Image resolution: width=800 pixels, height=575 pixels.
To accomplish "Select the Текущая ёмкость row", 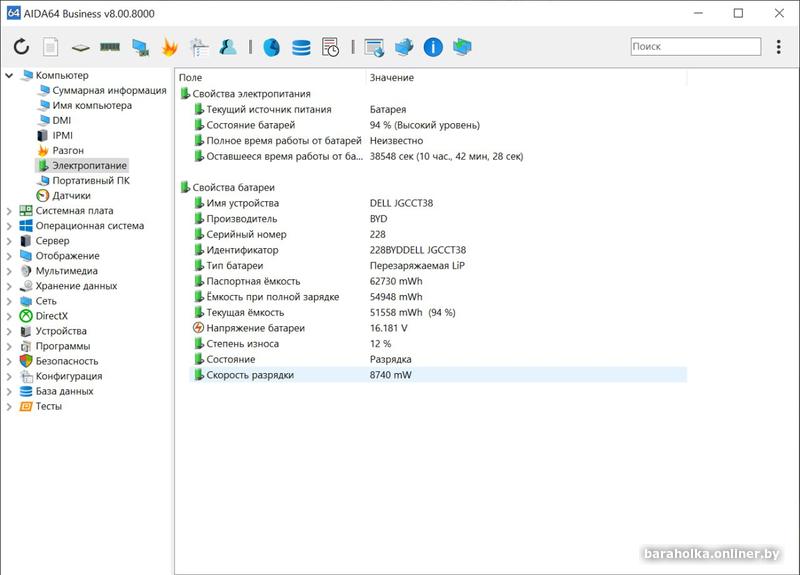I will tap(439, 313).
